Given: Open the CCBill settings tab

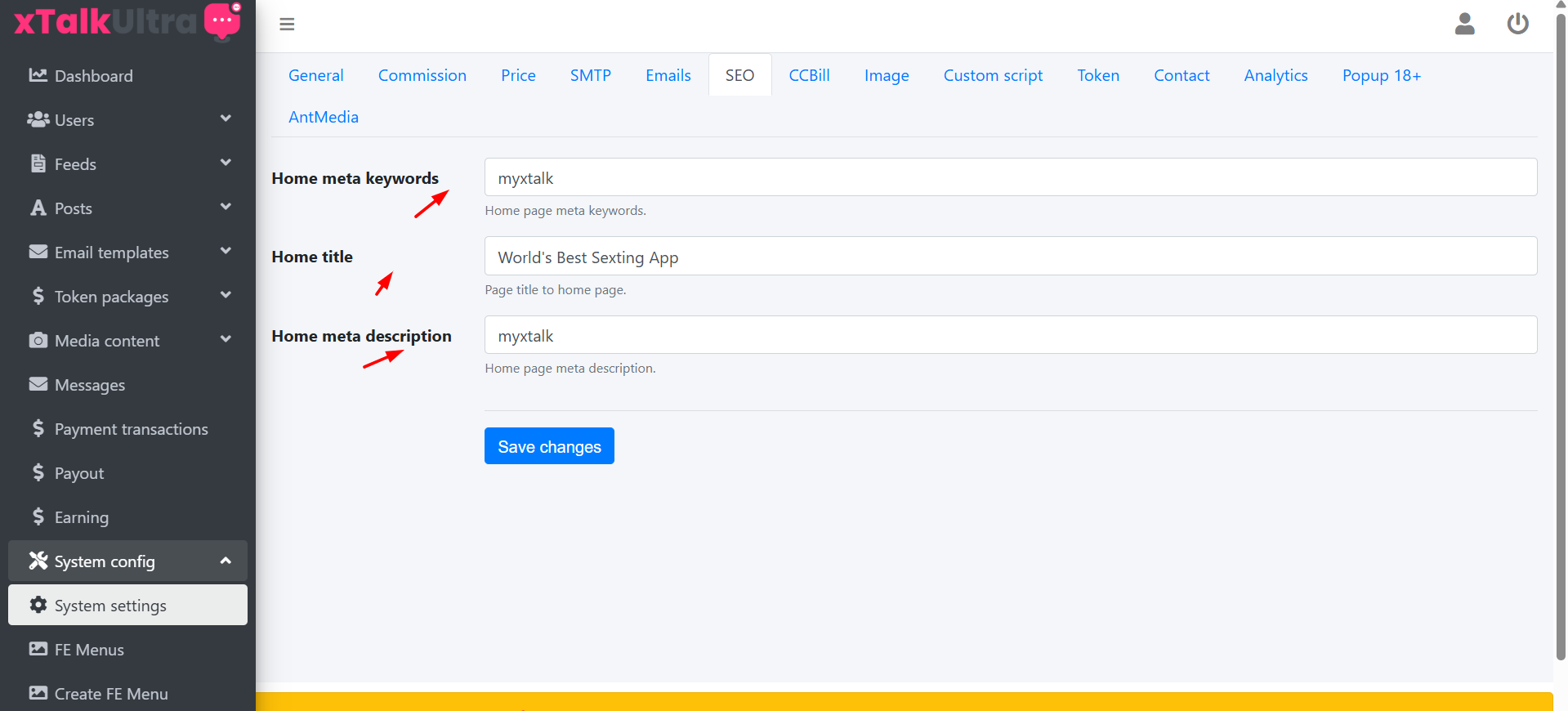Looking at the screenshot, I should coord(809,75).
